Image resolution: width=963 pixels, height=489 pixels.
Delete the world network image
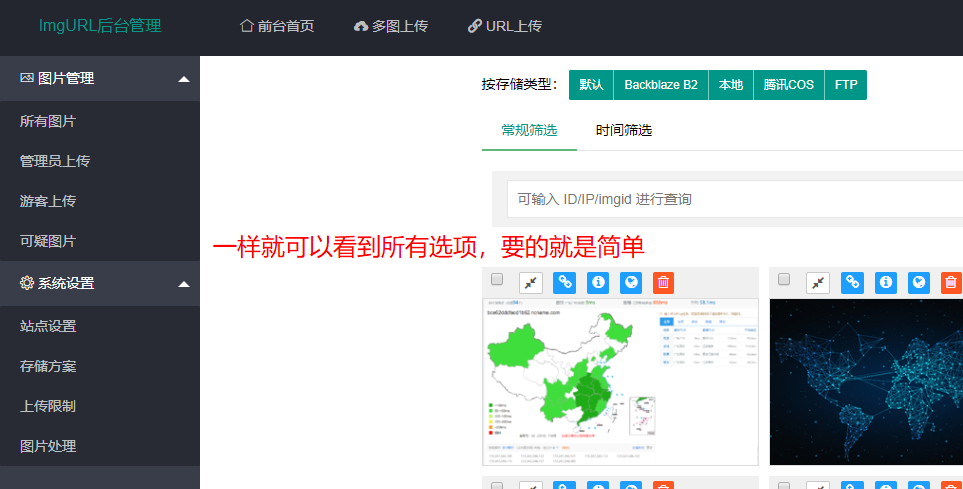pyautogui.click(x=951, y=283)
